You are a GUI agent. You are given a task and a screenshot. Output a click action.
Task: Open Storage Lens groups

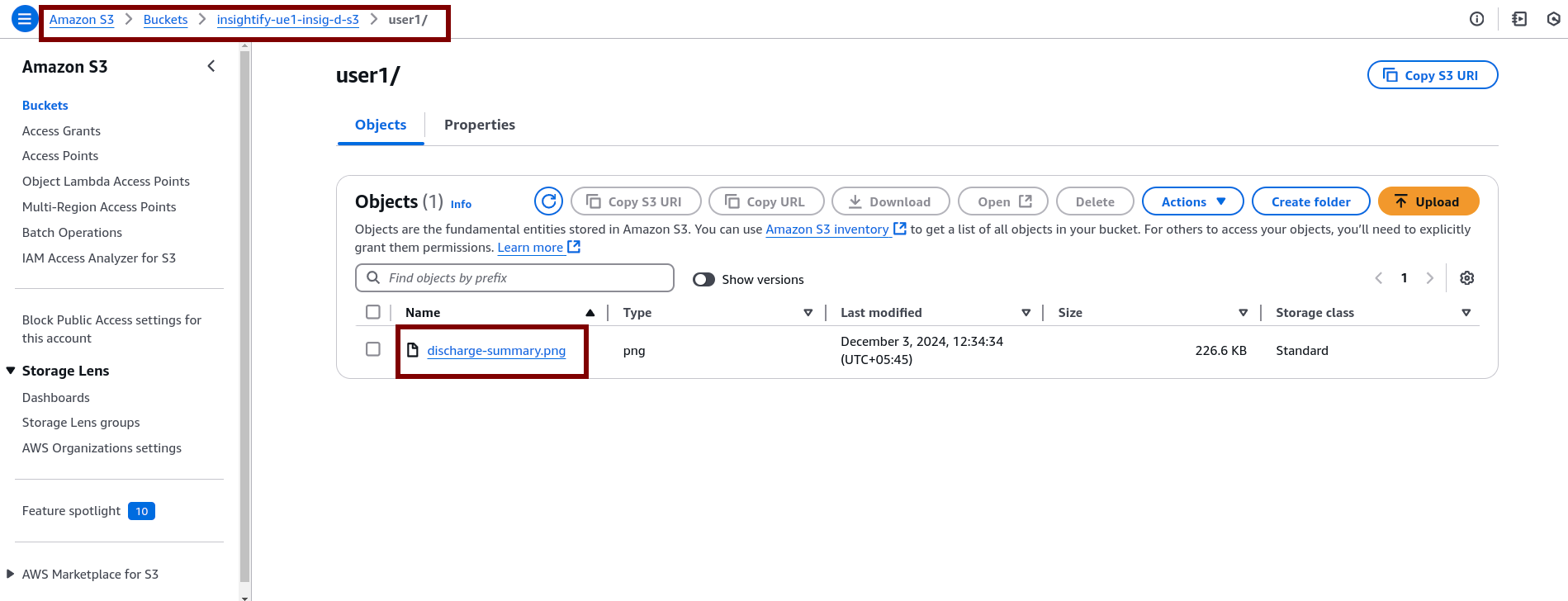(x=81, y=422)
